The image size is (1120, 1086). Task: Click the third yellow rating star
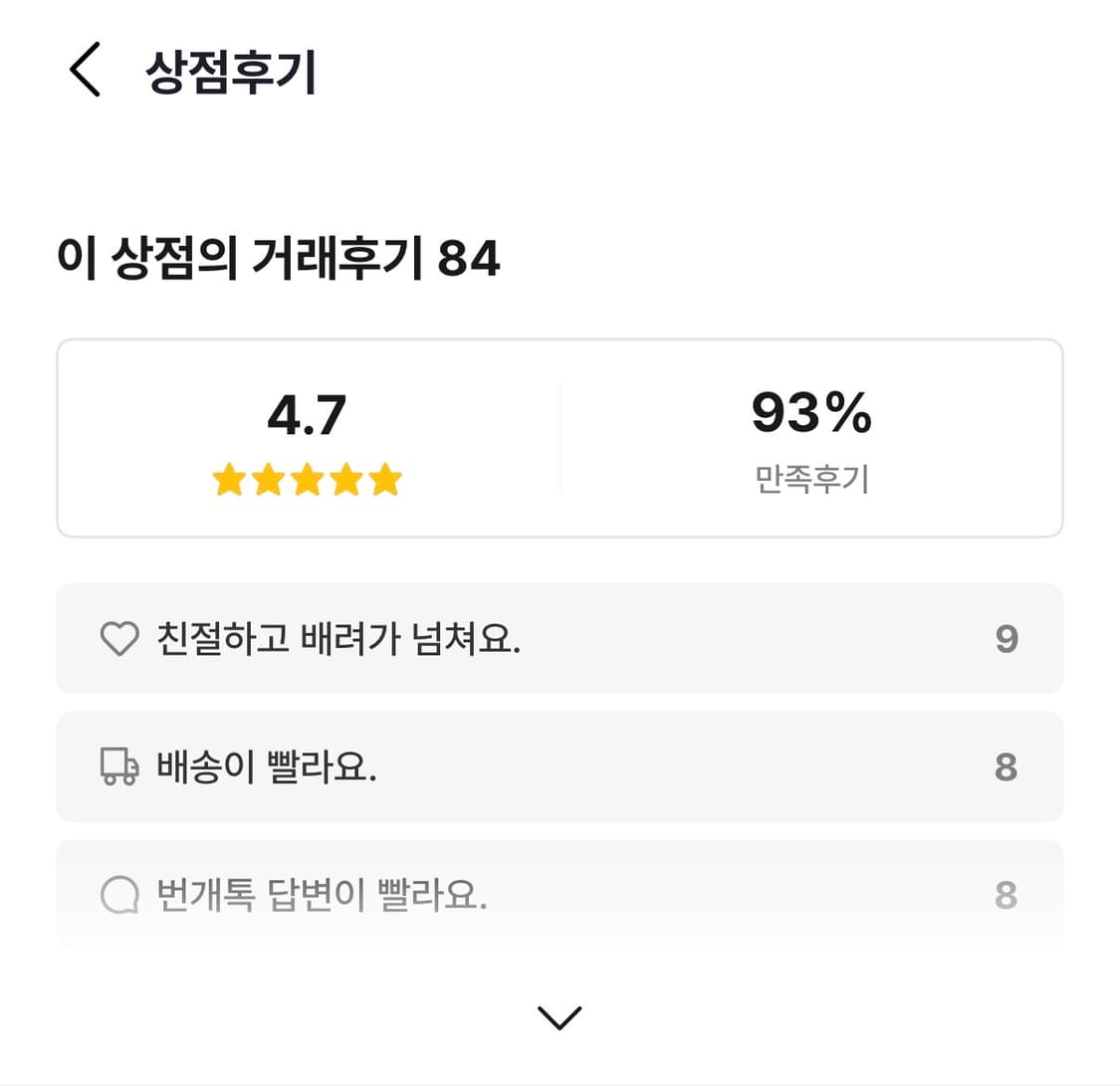coord(307,481)
